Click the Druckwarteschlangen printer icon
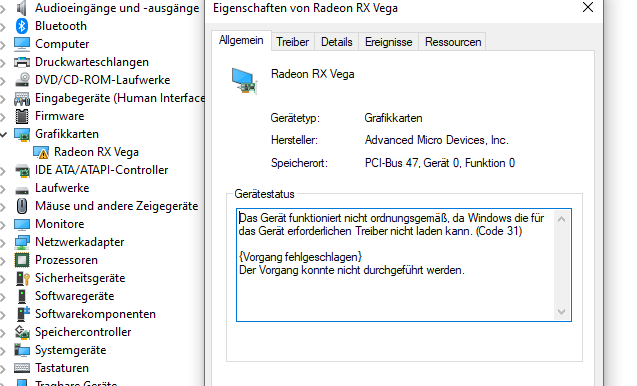 (x=22, y=62)
